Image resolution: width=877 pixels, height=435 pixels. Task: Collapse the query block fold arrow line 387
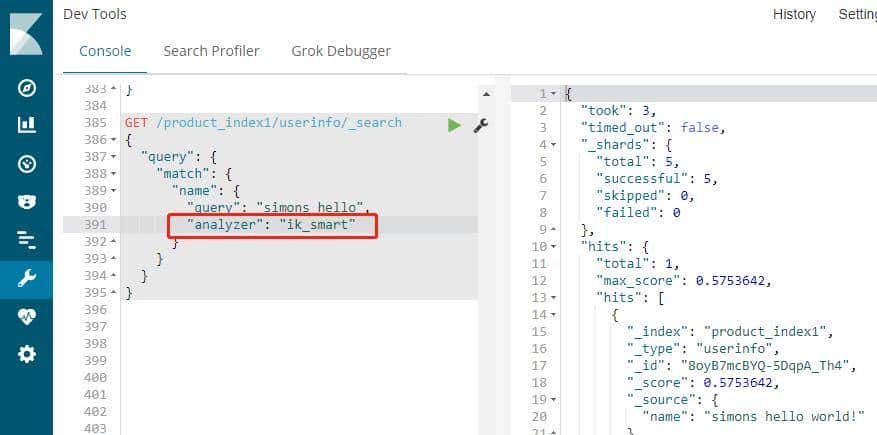114,158
